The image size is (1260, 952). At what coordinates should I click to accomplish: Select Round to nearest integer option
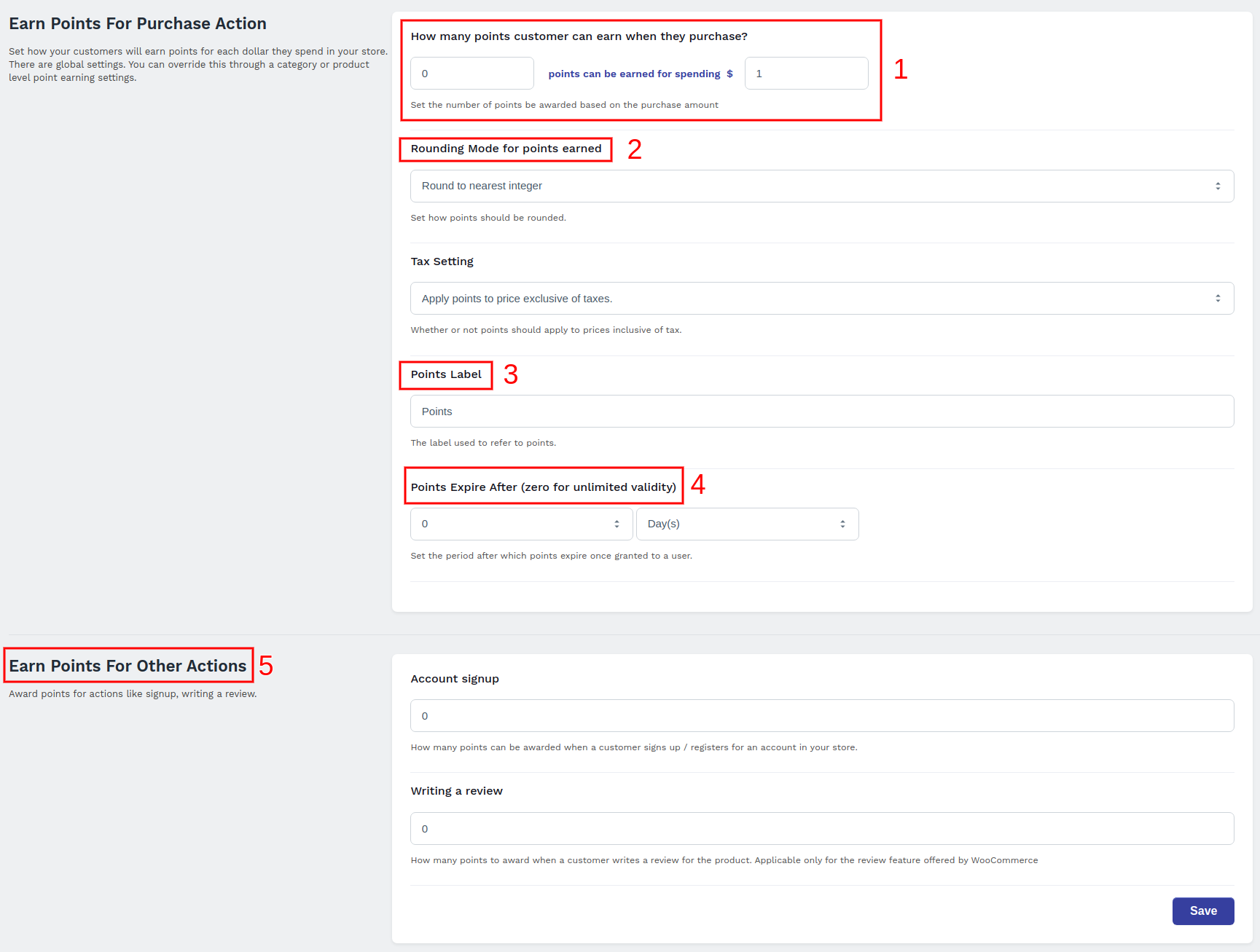click(482, 186)
